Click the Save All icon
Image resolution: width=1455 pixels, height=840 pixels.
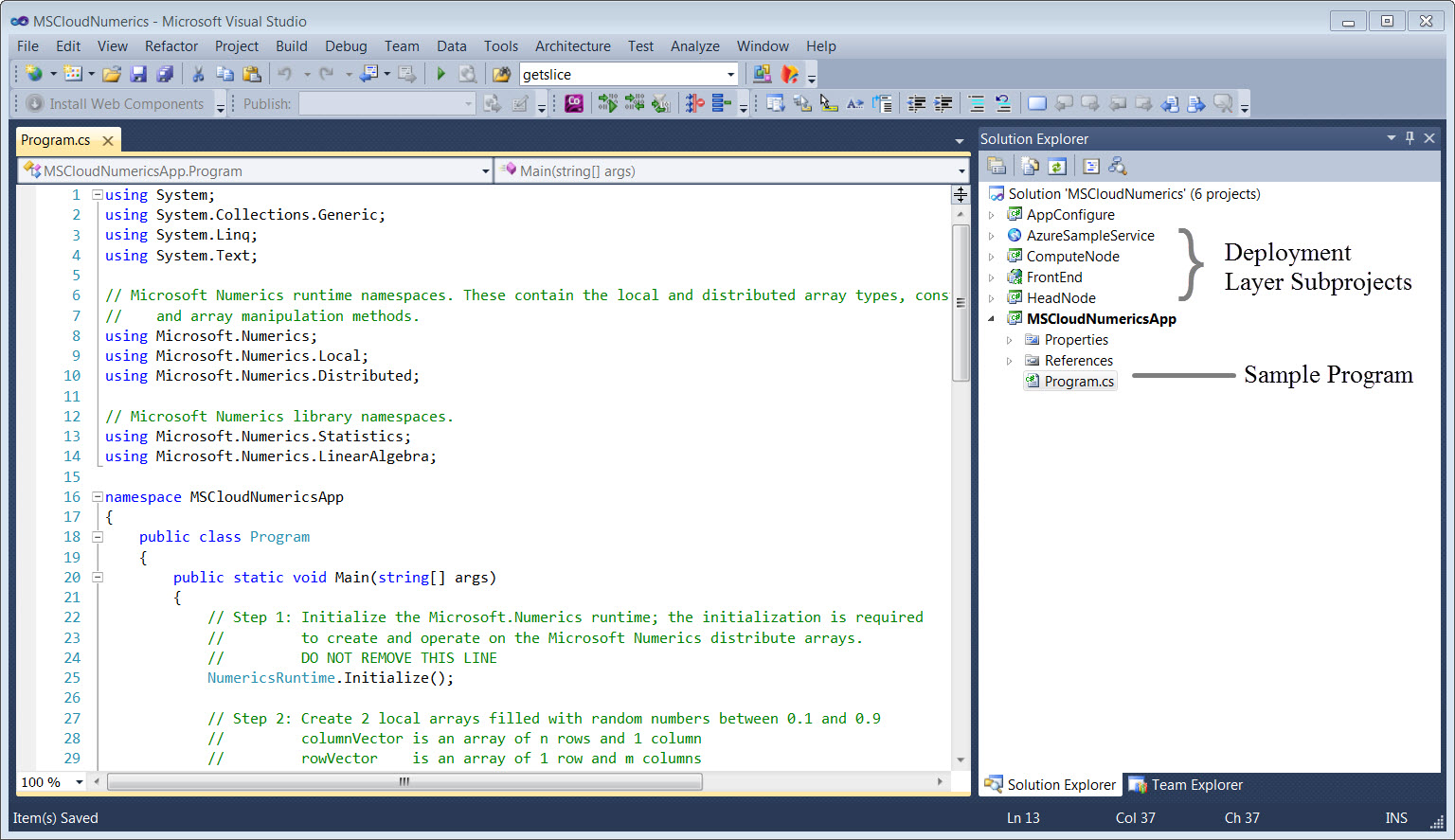tap(165, 74)
